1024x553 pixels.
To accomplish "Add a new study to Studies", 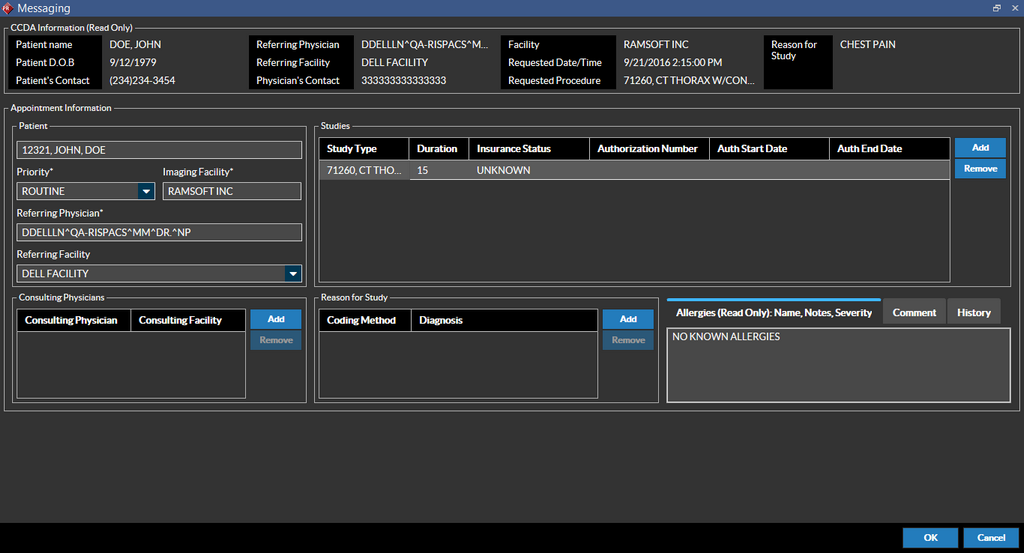I will tap(980, 148).
